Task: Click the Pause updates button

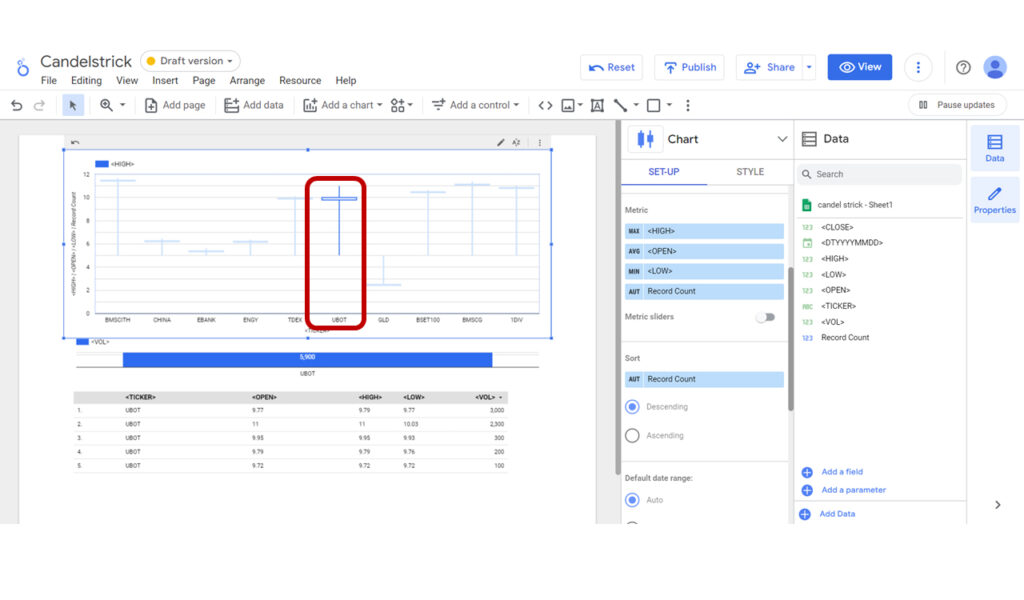Action: tap(957, 105)
